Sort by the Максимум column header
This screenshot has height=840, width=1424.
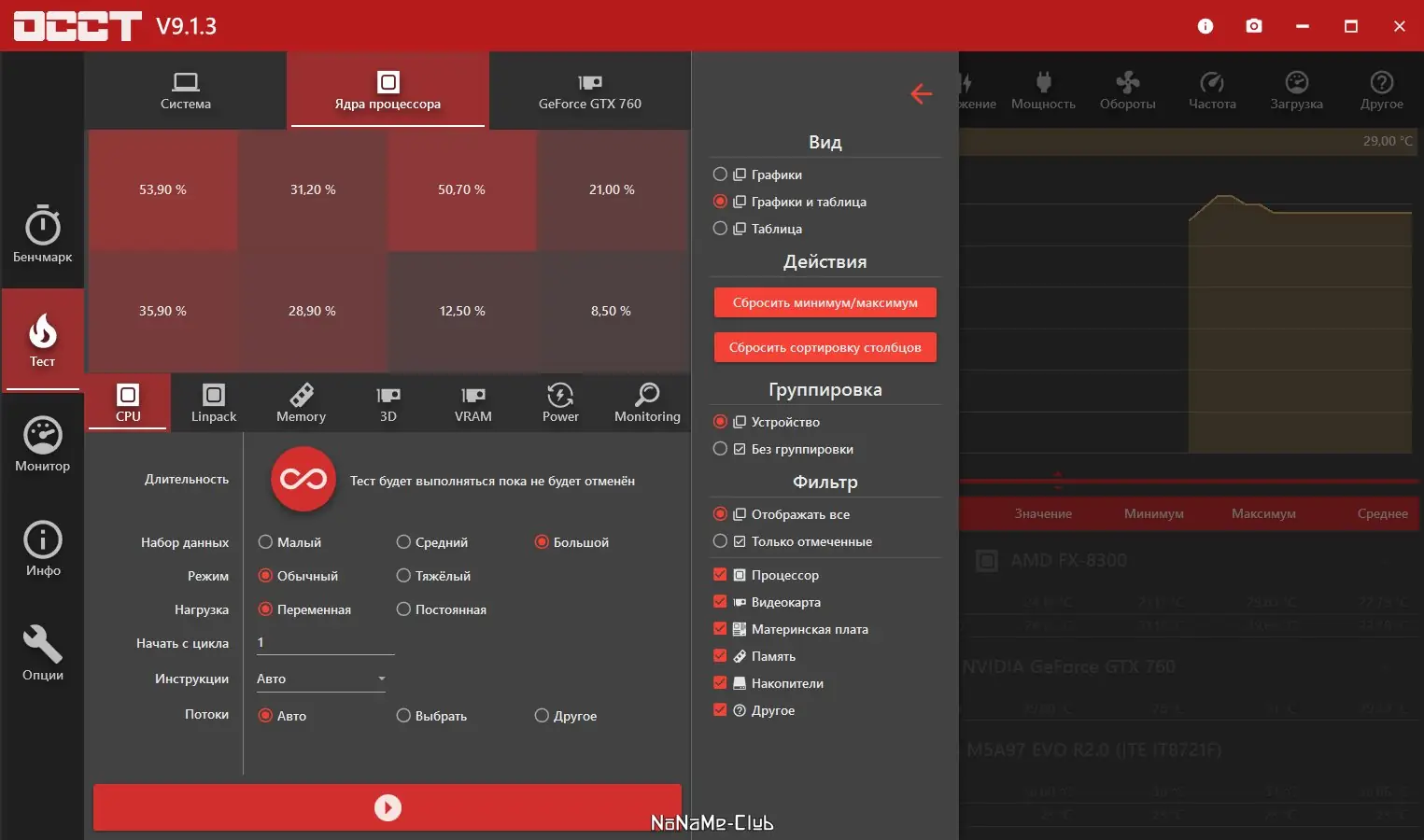click(x=1263, y=513)
